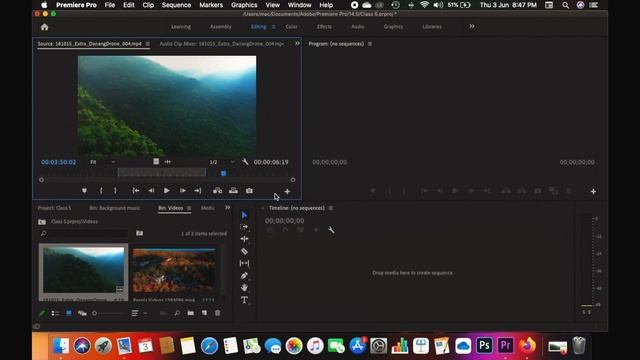Go to Out point in Source monitor
The height and width of the screenshot is (360, 640).
198,191
